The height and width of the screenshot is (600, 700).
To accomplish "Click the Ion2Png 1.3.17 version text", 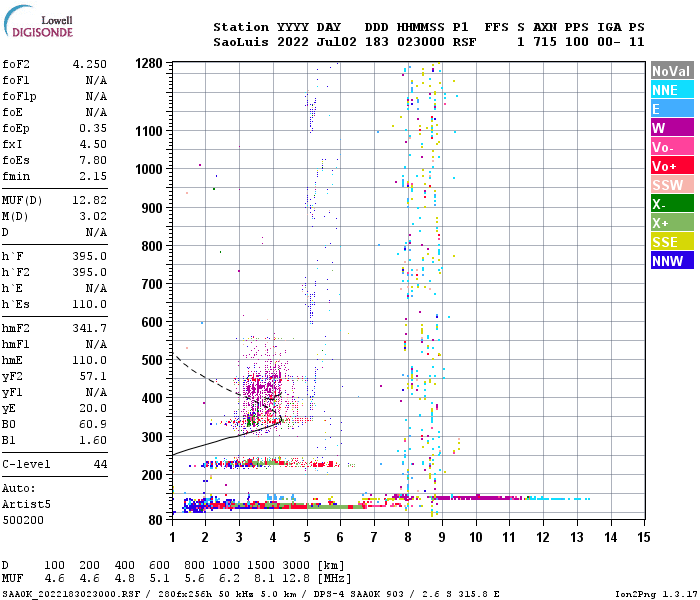I will coord(656,594).
